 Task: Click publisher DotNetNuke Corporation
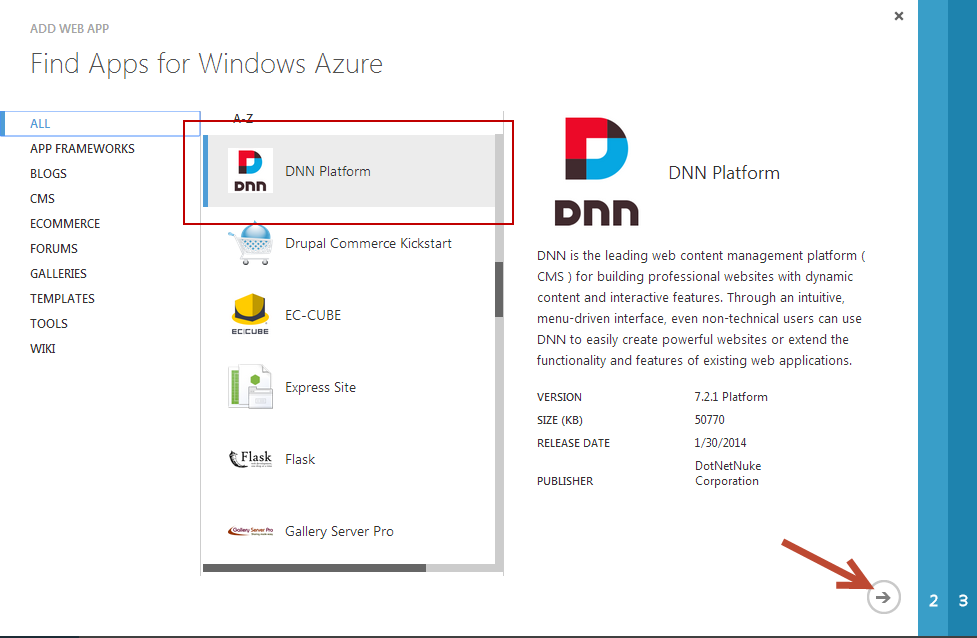pos(728,473)
